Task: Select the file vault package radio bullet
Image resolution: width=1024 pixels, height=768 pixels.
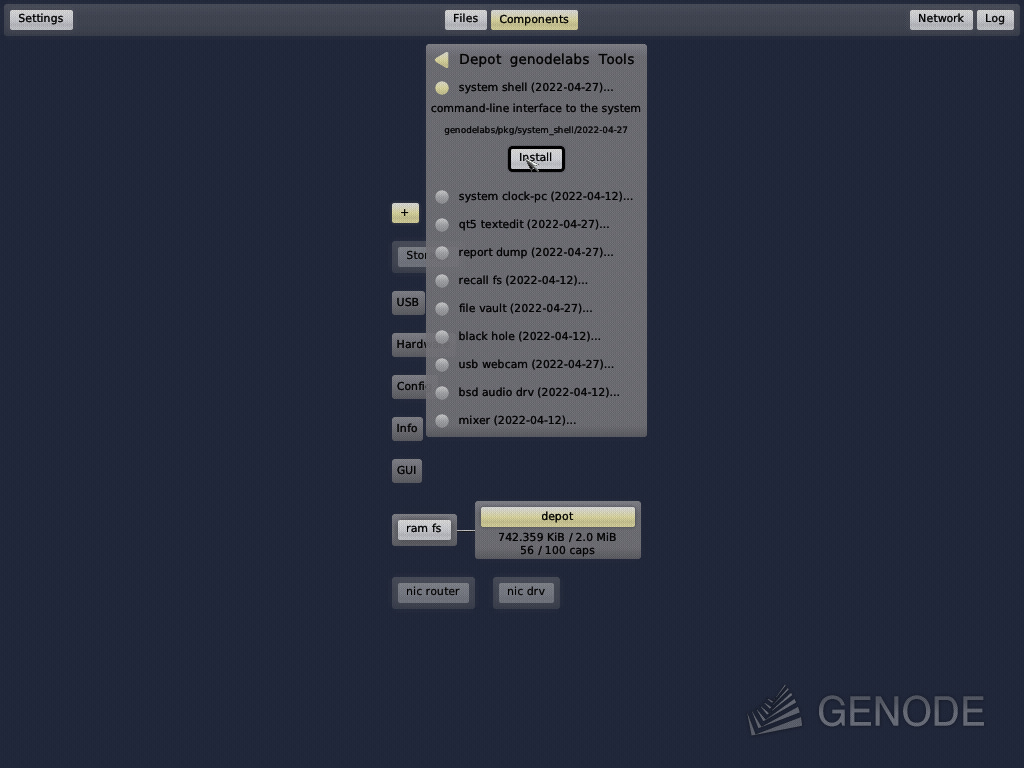Action: [x=441, y=309]
